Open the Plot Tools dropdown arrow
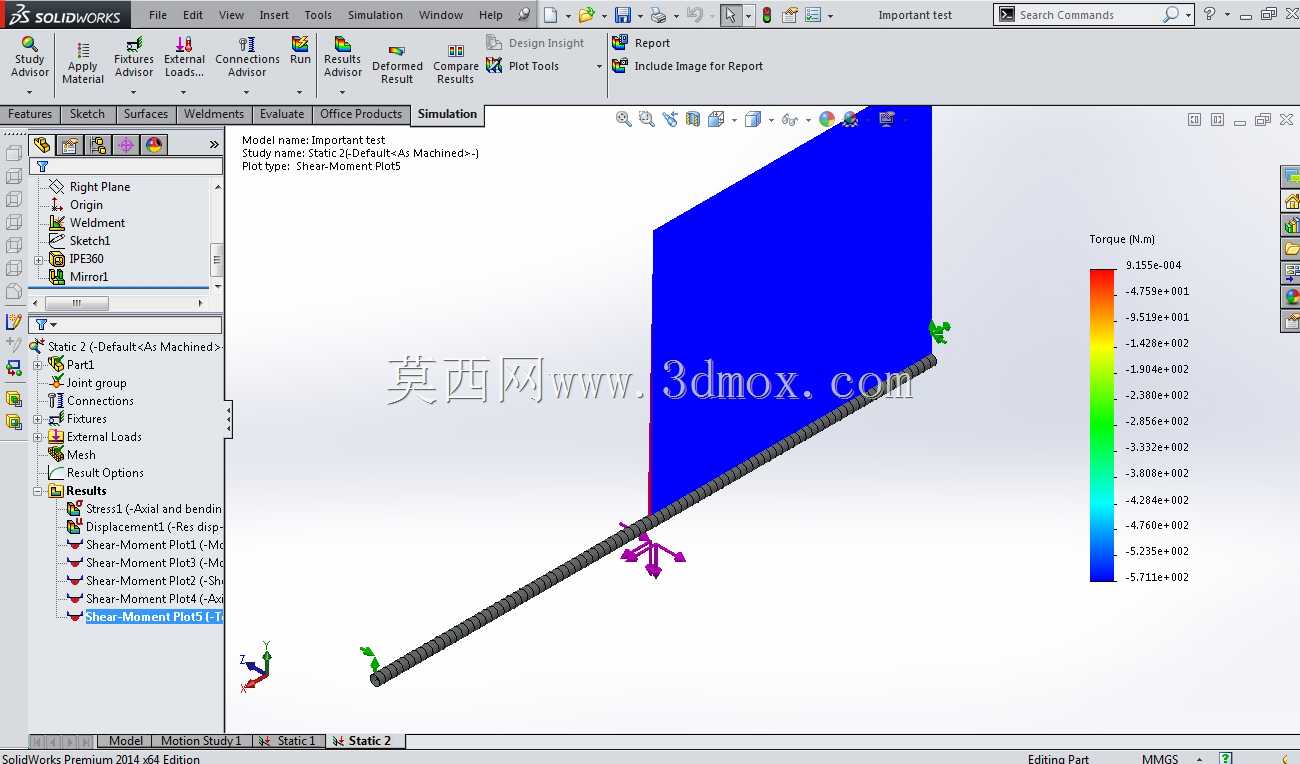Image resolution: width=1300 pixels, height=764 pixels. 599,67
